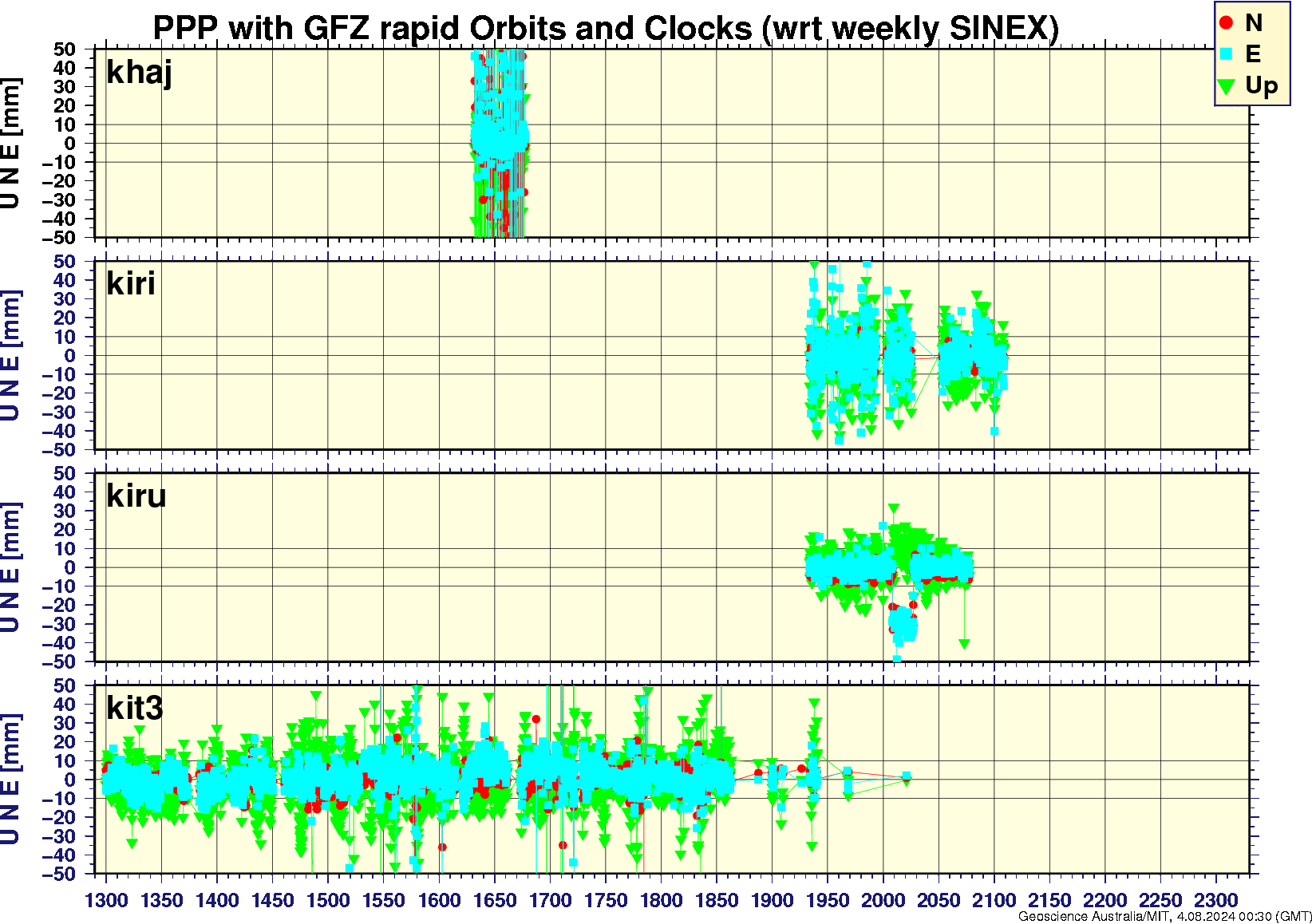Click the kit3 panel 'U N E [mm]' axis label
Image resolution: width=1312 pixels, height=924 pixels.
click(x=10, y=780)
